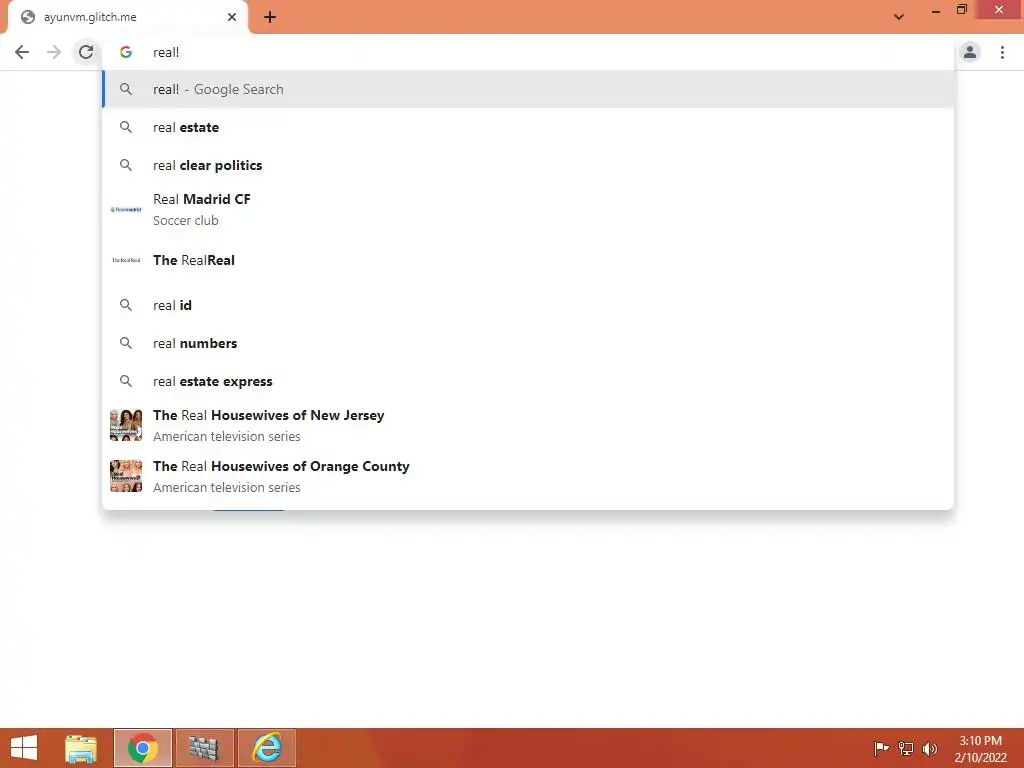1024x768 pixels.
Task: Switch to Chrome in the taskbar
Action: click(x=143, y=748)
